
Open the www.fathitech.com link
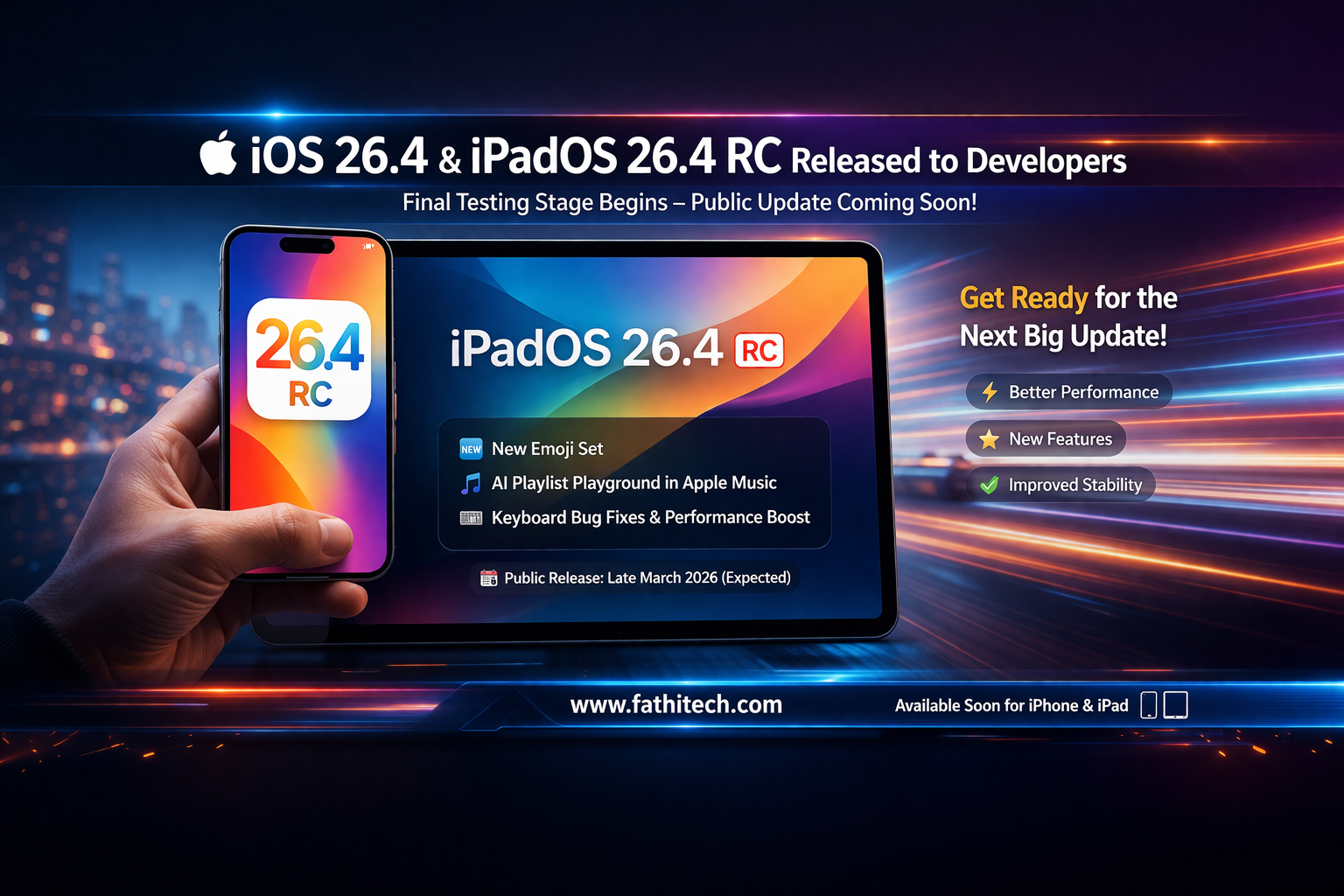click(675, 704)
